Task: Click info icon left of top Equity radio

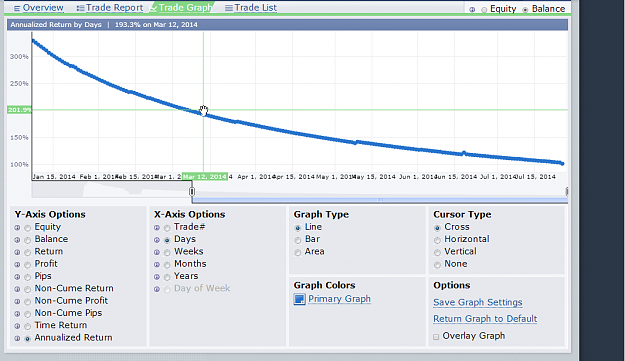Action: pos(472,10)
